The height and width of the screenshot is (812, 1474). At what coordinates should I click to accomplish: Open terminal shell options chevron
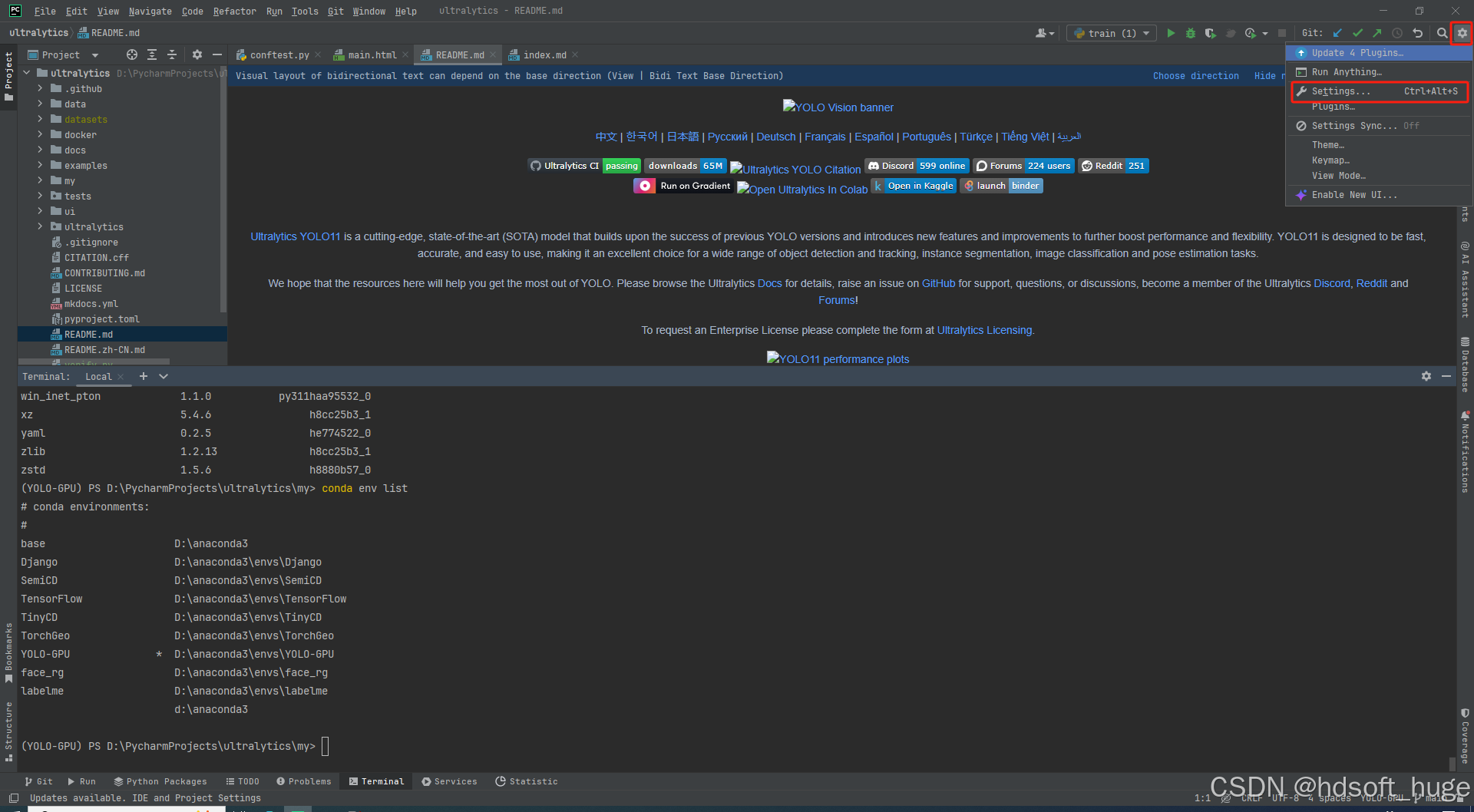[164, 376]
